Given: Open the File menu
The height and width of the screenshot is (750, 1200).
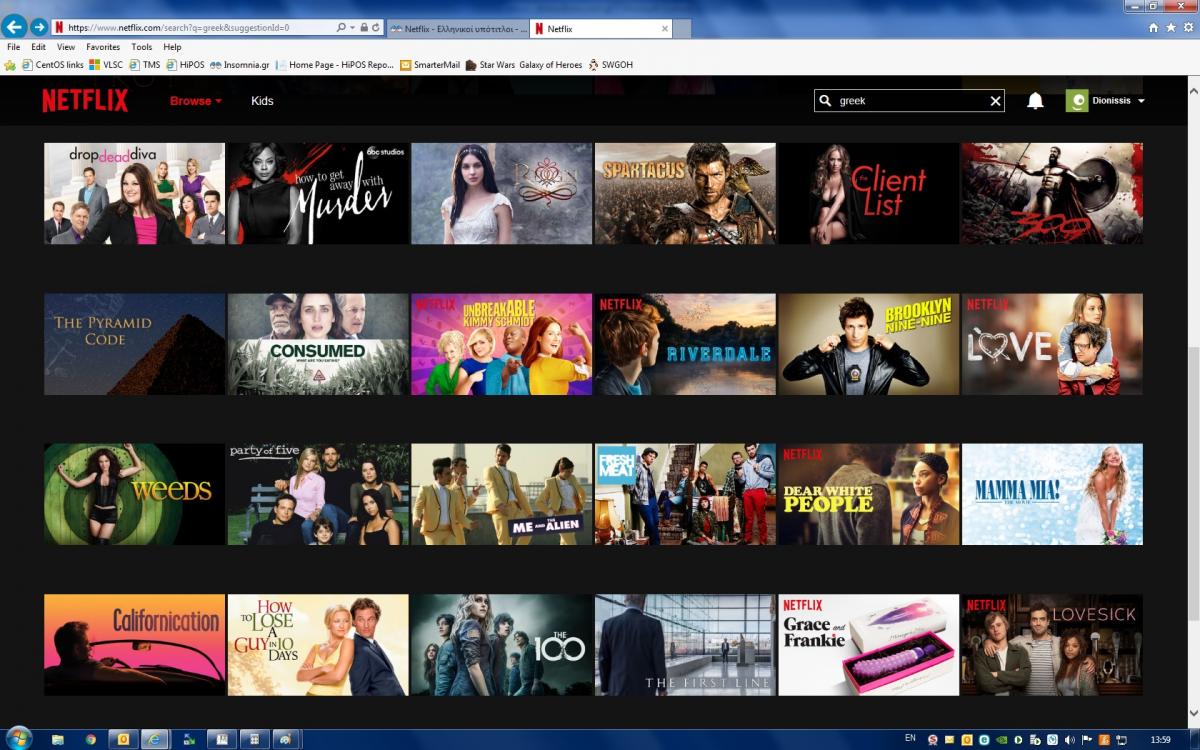Looking at the screenshot, I should [13, 47].
